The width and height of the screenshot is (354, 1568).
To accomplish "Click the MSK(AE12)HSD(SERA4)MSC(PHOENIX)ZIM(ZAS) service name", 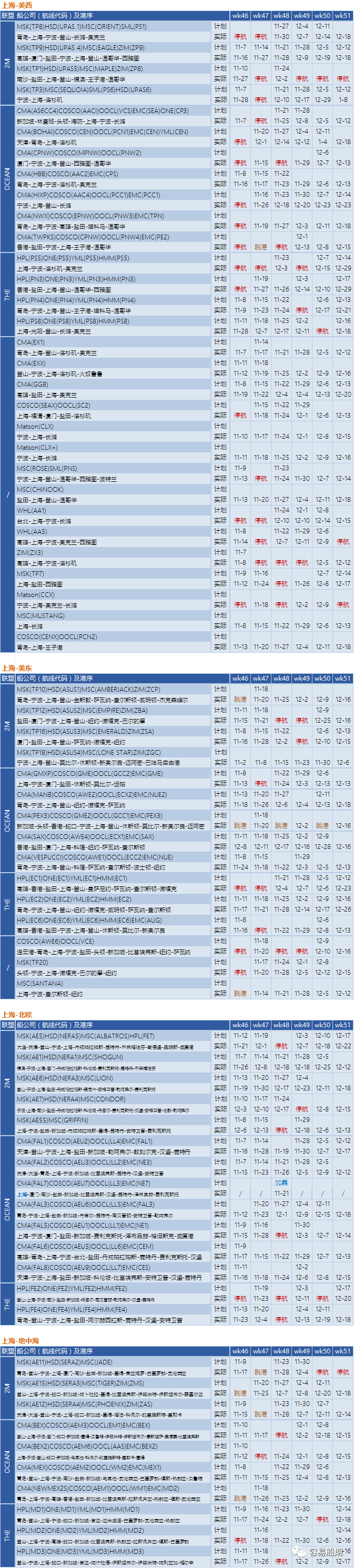I will click(84, 1404).
